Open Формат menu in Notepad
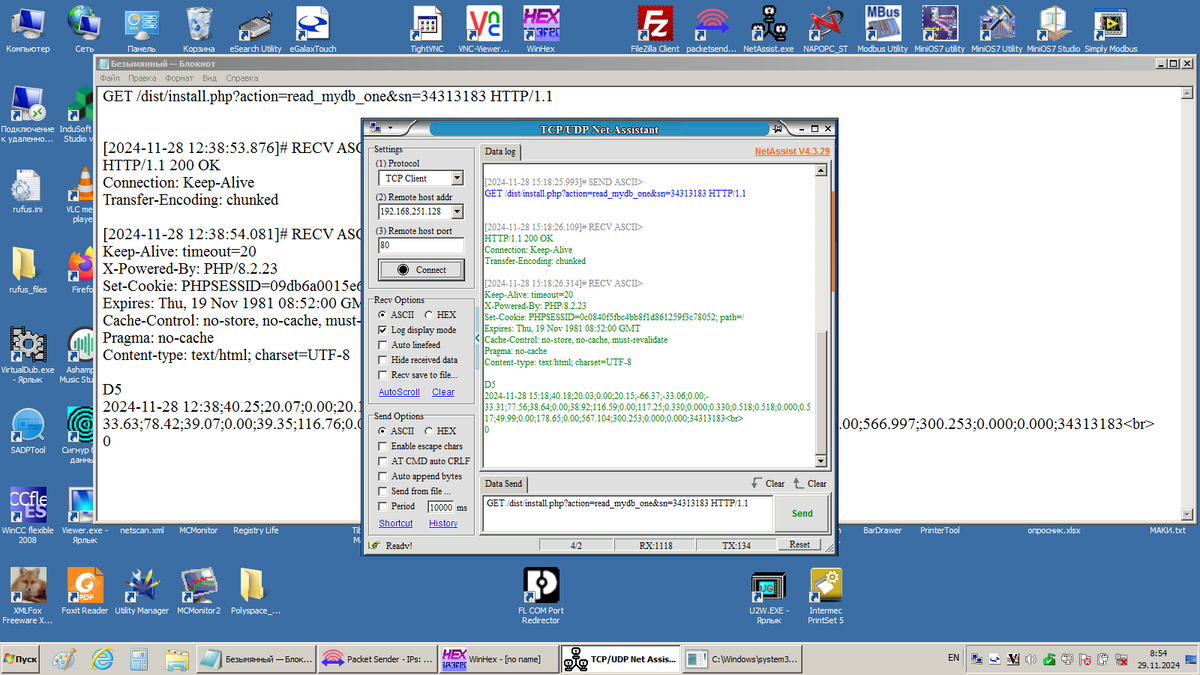Screen dimensions: 1200x675 point(179,77)
